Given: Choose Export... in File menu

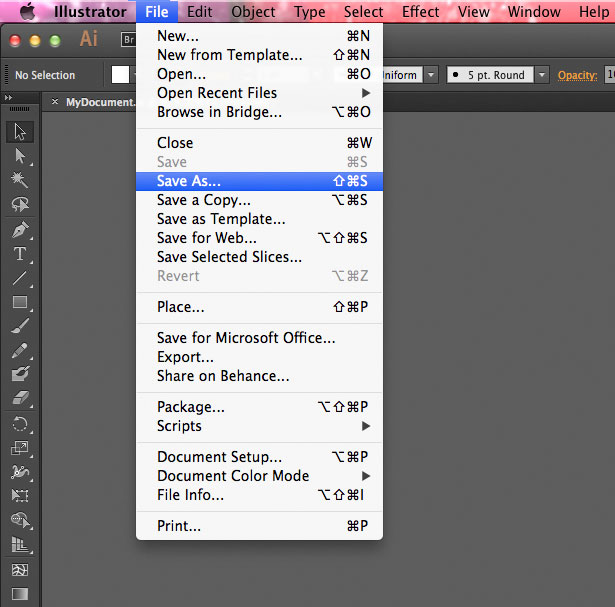Looking at the screenshot, I should coord(259,357).
